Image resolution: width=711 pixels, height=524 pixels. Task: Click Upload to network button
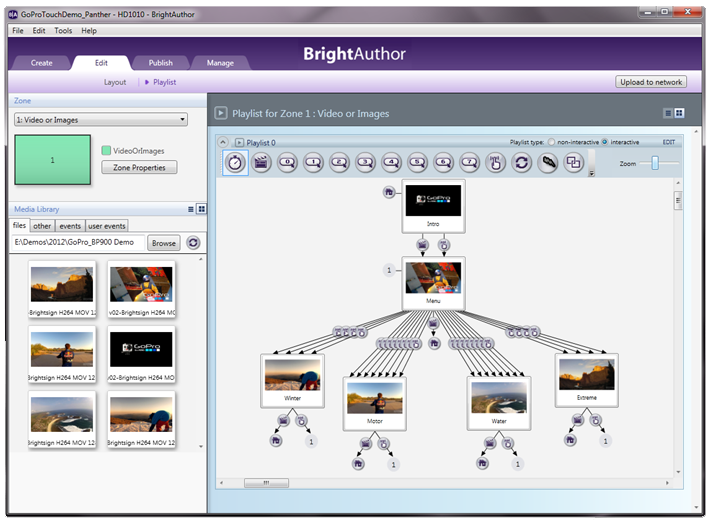tap(651, 82)
